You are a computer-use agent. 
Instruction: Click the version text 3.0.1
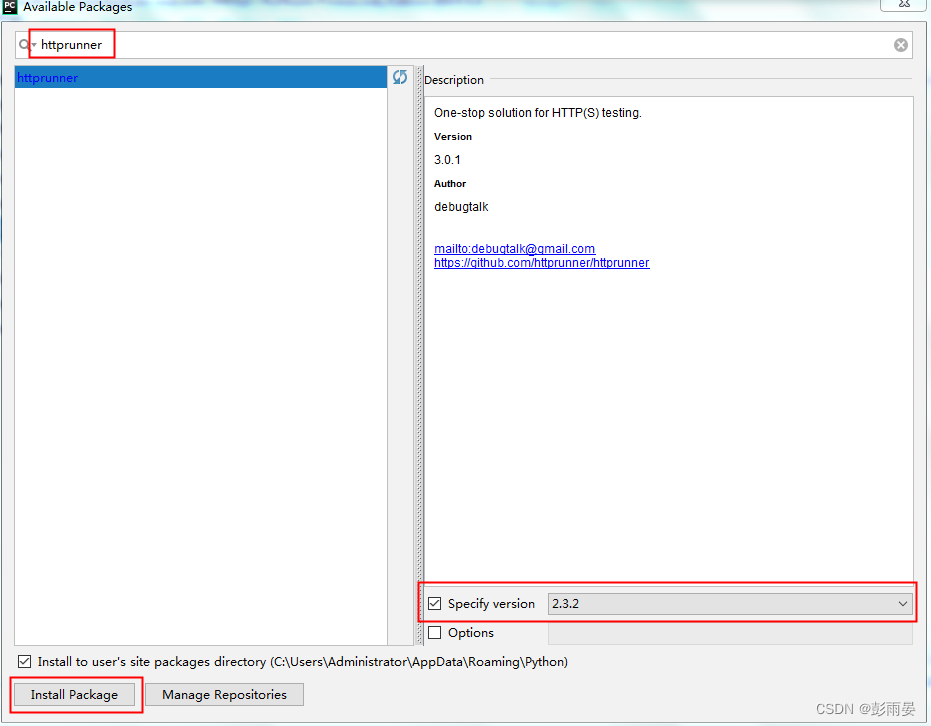point(447,160)
